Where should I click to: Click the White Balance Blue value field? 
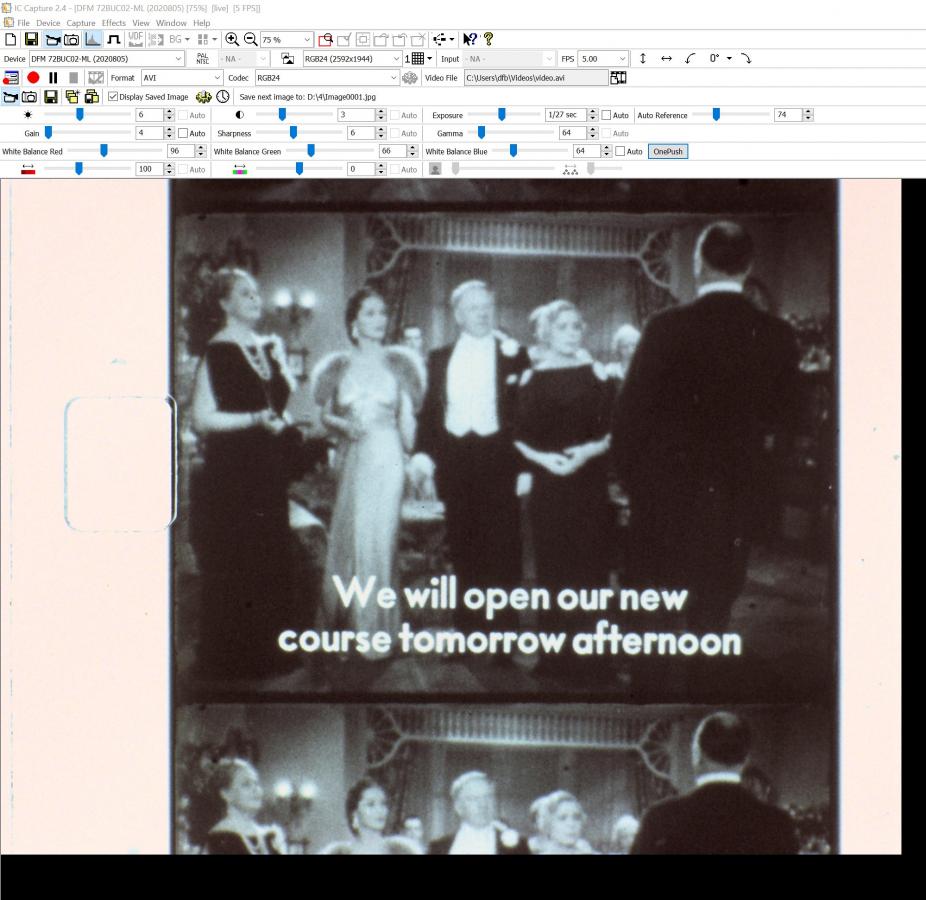587,151
